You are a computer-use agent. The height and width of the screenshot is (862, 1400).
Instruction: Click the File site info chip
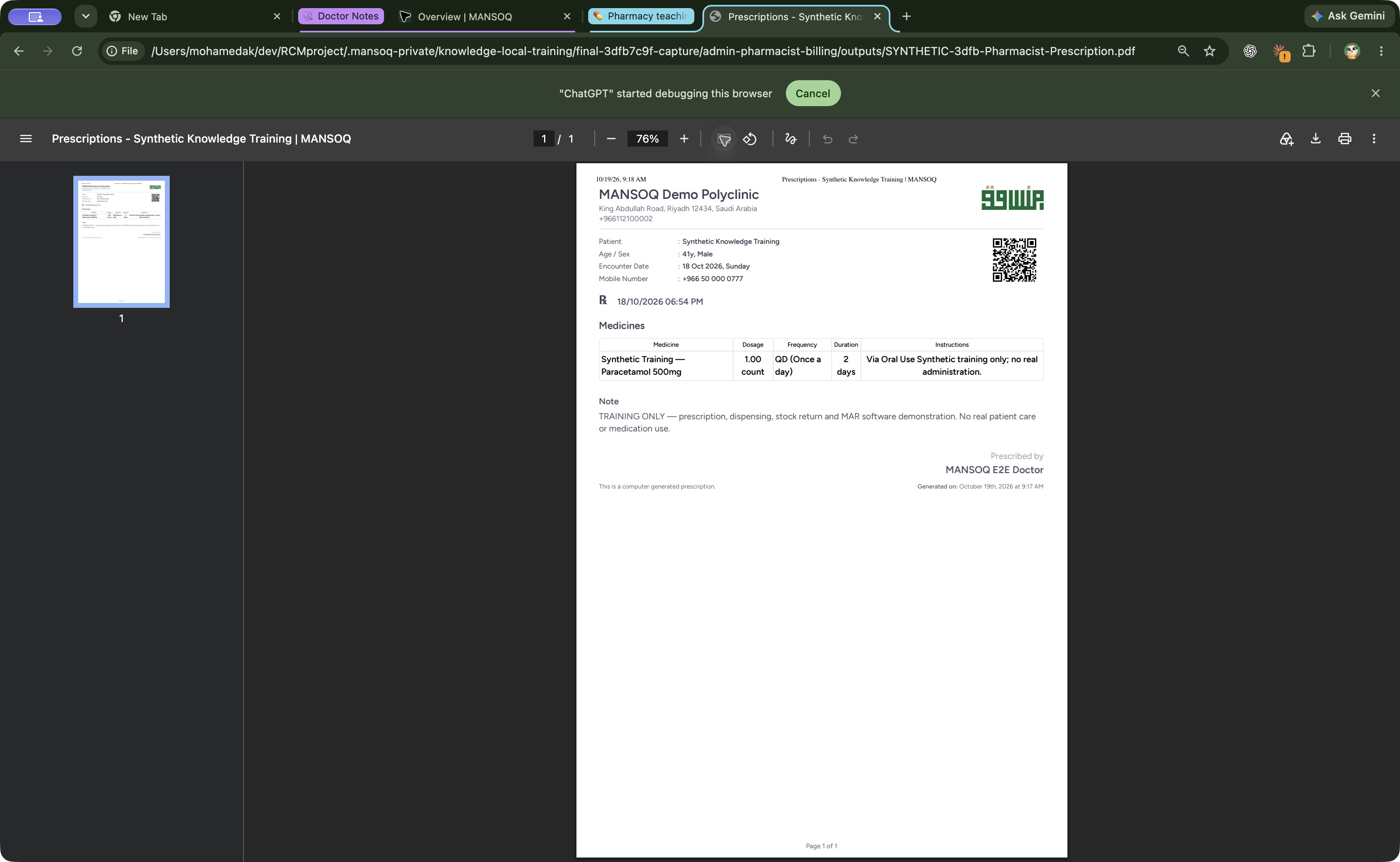pyautogui.click(x=123, y=51)
